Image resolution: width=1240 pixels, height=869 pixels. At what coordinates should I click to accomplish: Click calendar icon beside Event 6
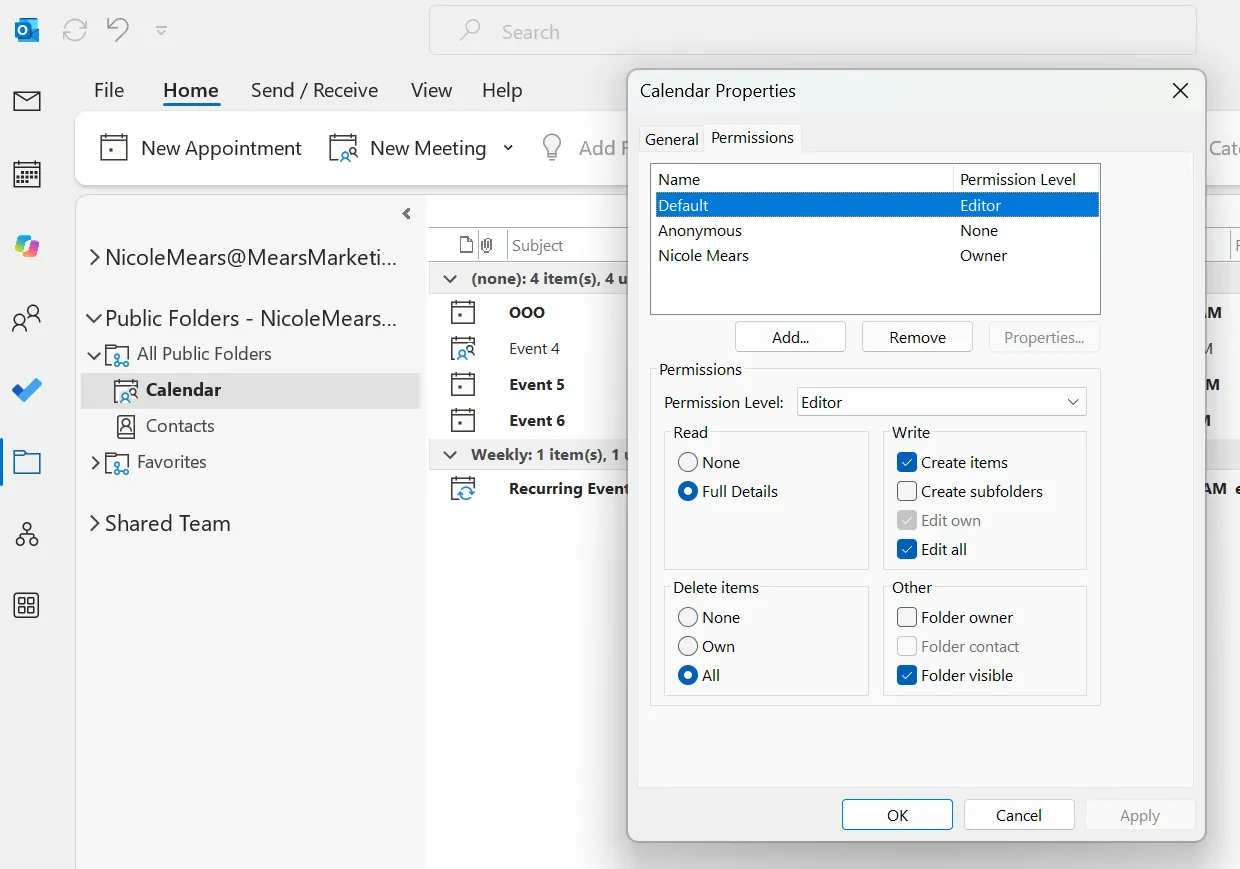[463, 420]
